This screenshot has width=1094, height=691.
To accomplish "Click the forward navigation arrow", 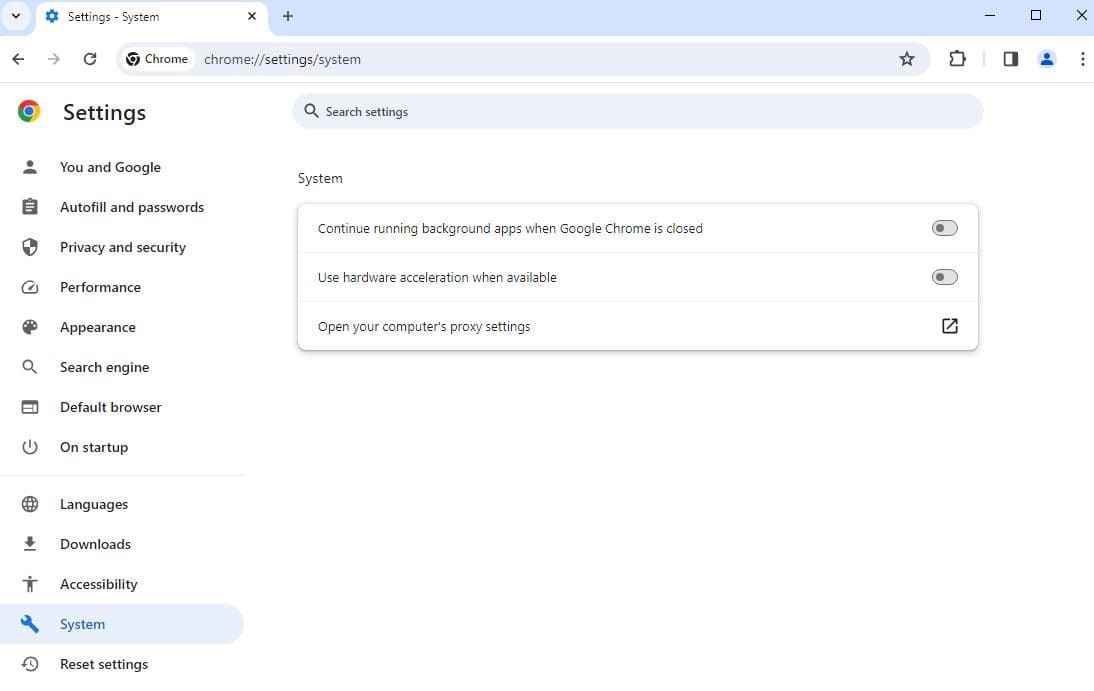I will [54, 59].
